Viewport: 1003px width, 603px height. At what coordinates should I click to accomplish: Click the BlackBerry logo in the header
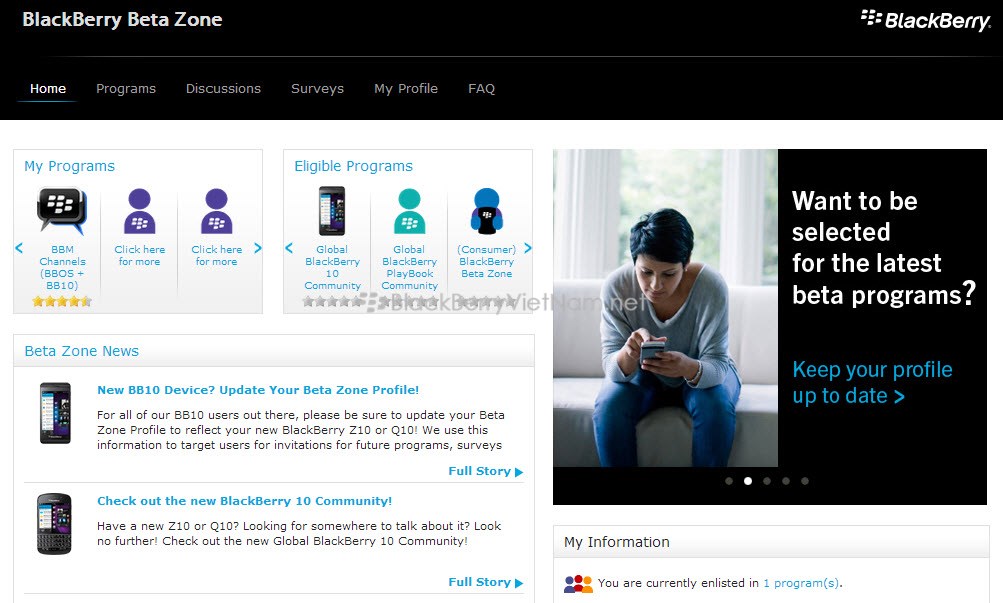925,20
